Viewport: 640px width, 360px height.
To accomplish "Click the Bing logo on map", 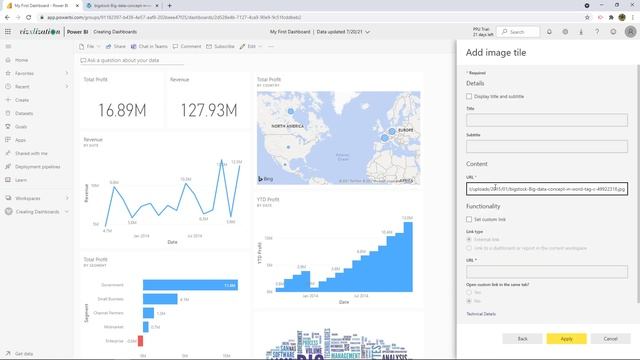I will (x=266, y=179).
